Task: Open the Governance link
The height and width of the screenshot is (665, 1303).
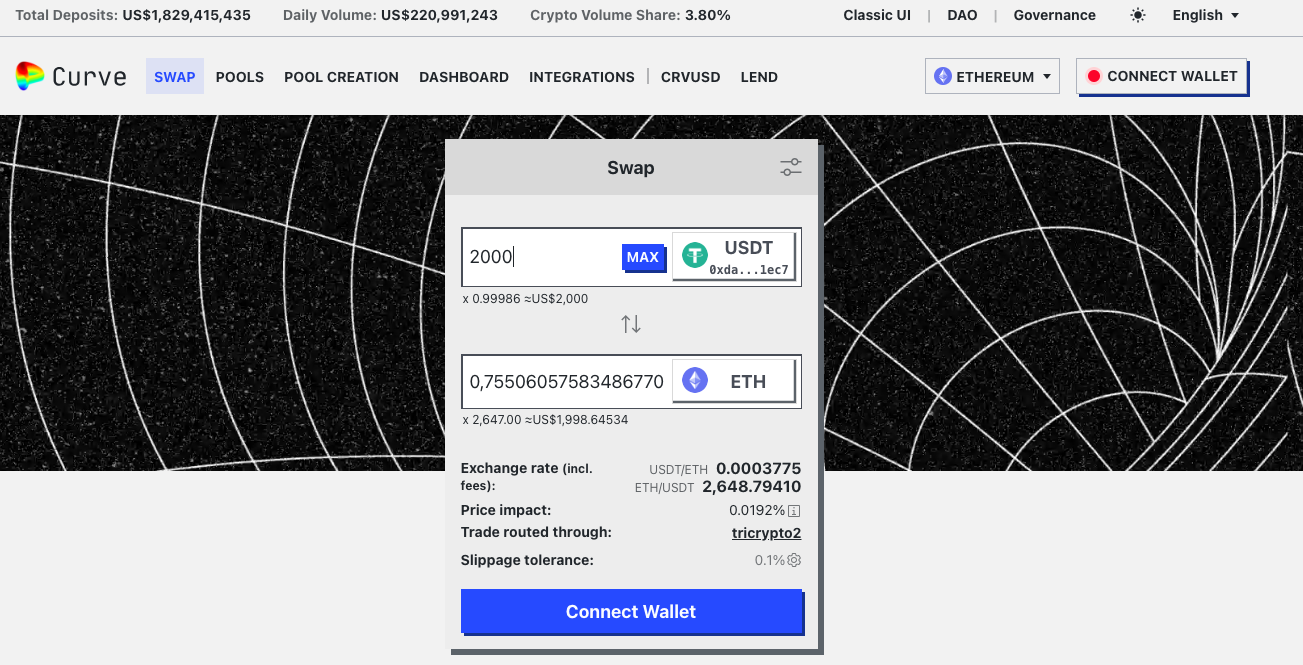Action: pyautogui.click(x=1054, y=15)
